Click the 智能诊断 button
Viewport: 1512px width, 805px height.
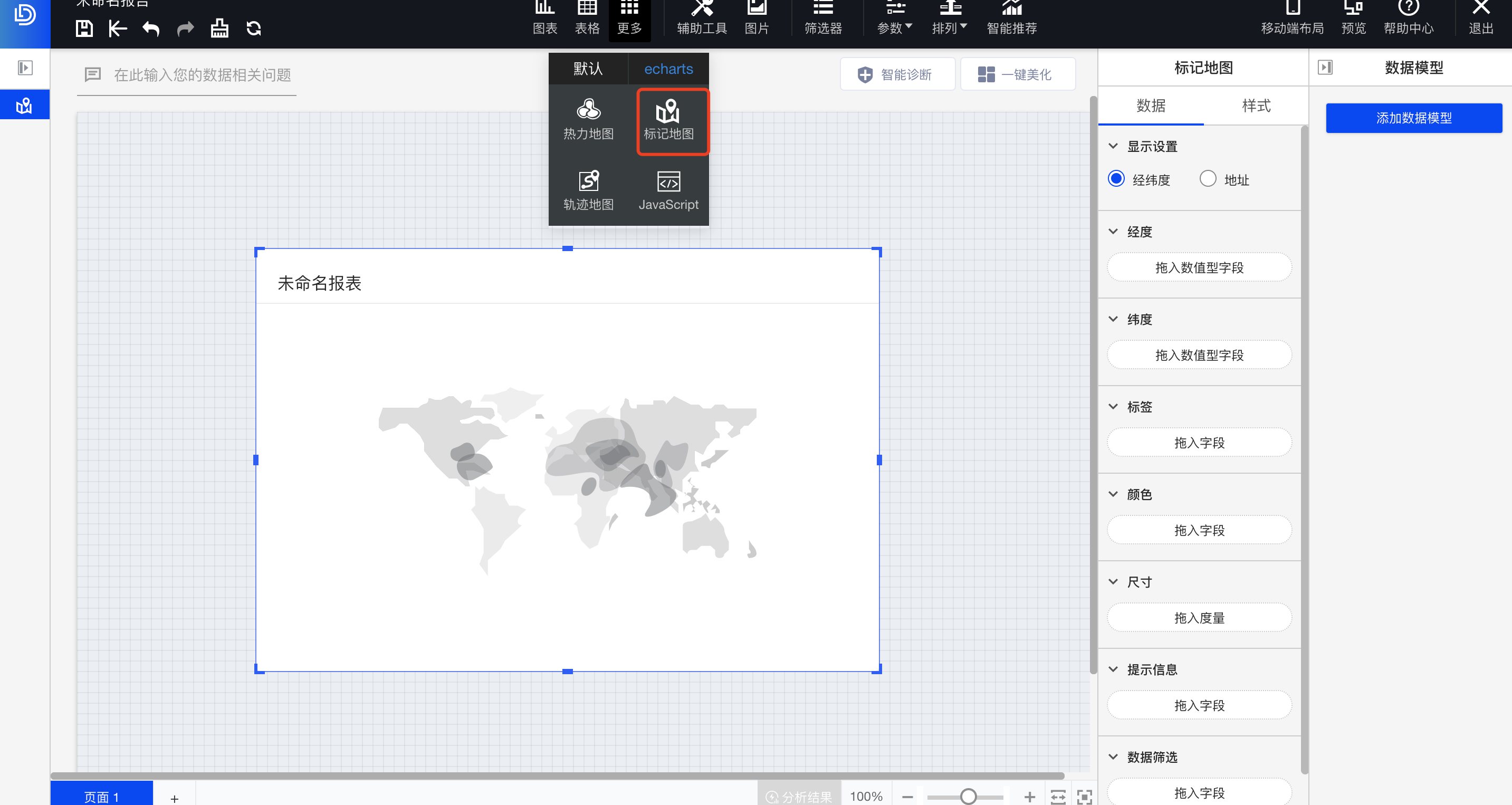click(x=897, y=74)
